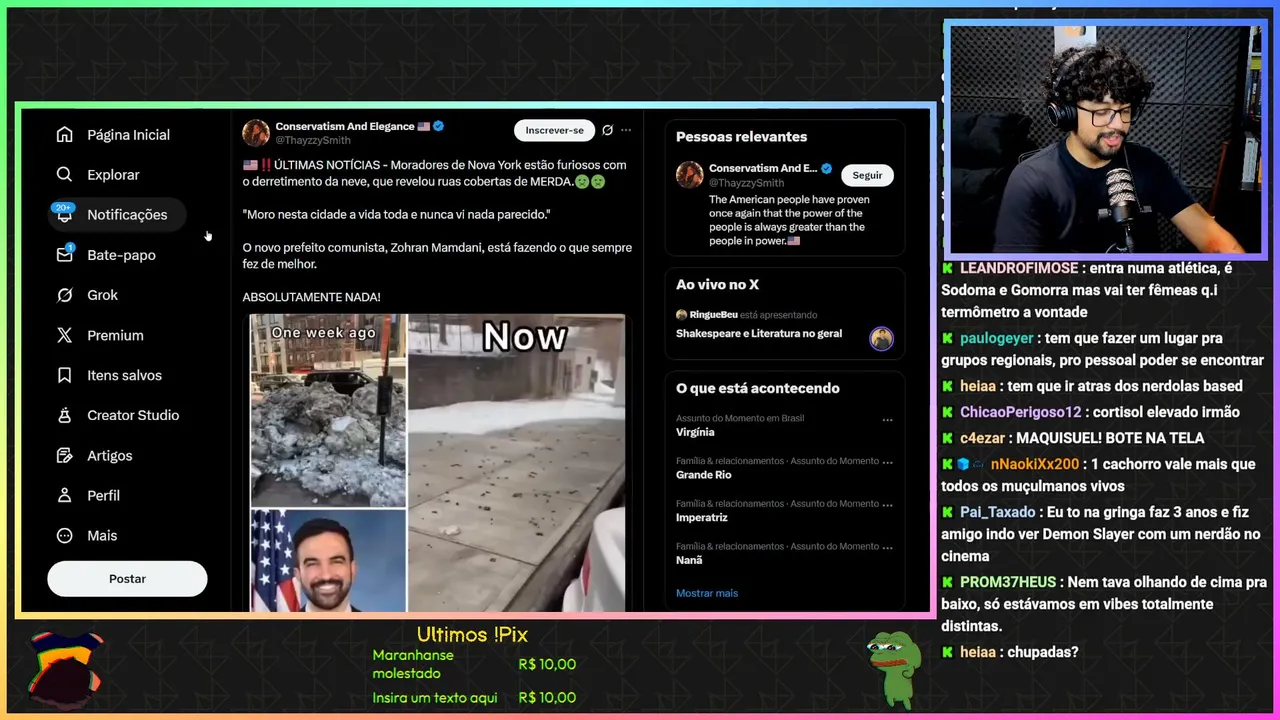
Task: Click the Grok icon beside Inscrever-se
Action: 607,130
